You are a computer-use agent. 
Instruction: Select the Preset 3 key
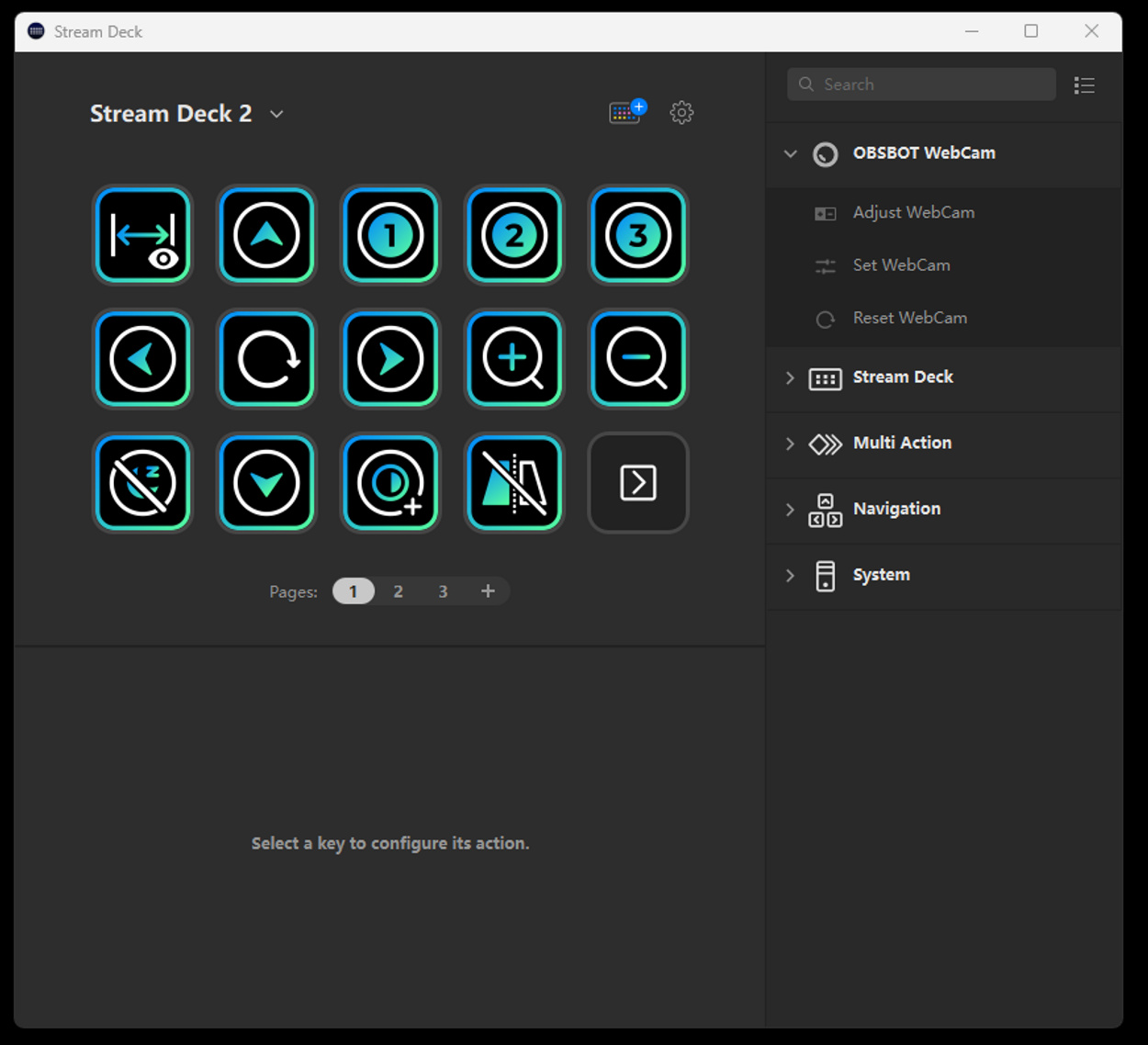pyautogui.click(x=638, y=235)
